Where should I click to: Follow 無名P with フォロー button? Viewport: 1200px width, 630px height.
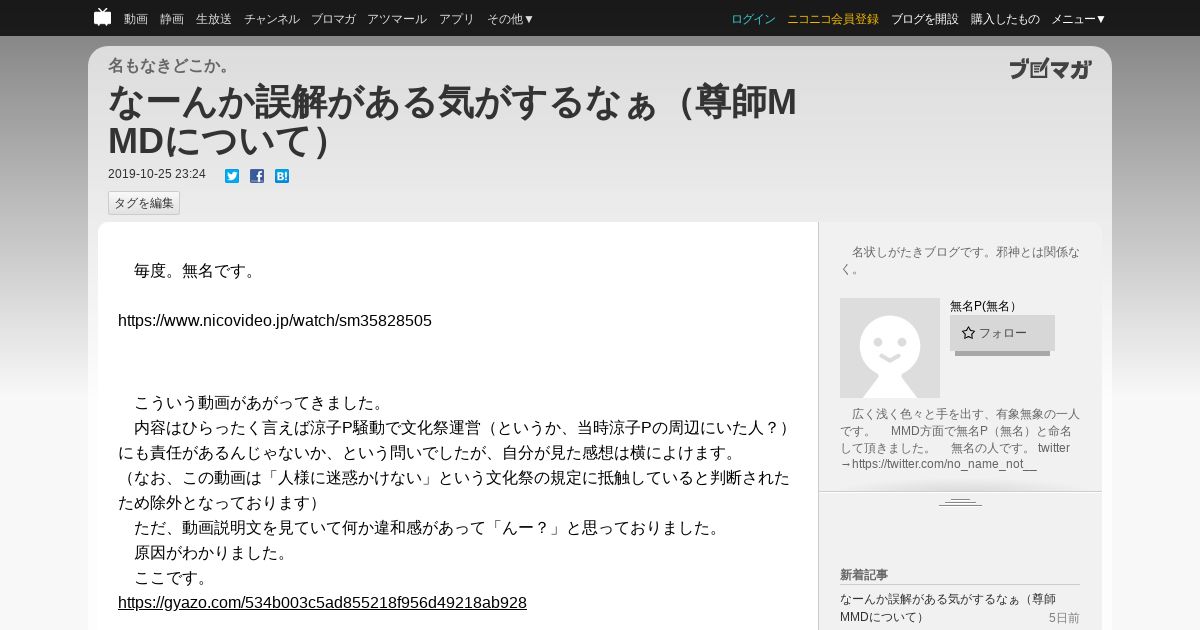pos(1002,333)
